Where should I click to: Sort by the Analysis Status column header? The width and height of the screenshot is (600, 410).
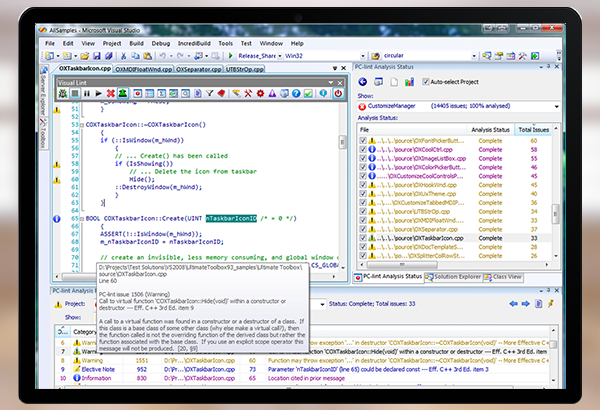pos(490,130)
